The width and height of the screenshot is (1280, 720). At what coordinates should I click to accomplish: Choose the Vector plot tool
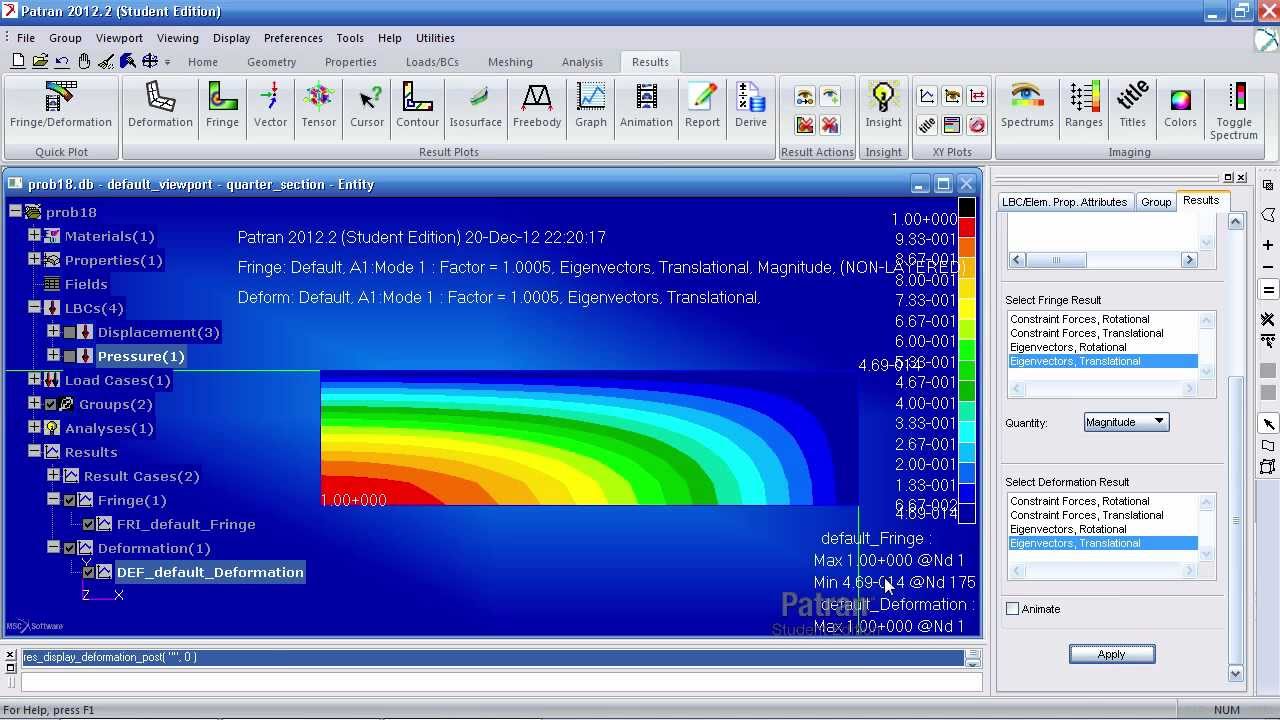(270, 106)
